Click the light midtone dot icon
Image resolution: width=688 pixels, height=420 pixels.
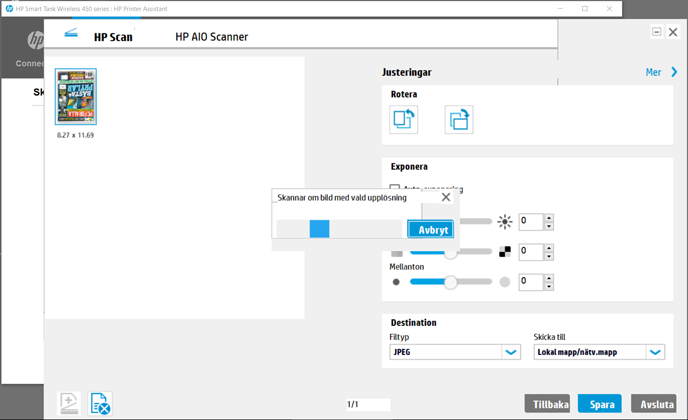505,282
